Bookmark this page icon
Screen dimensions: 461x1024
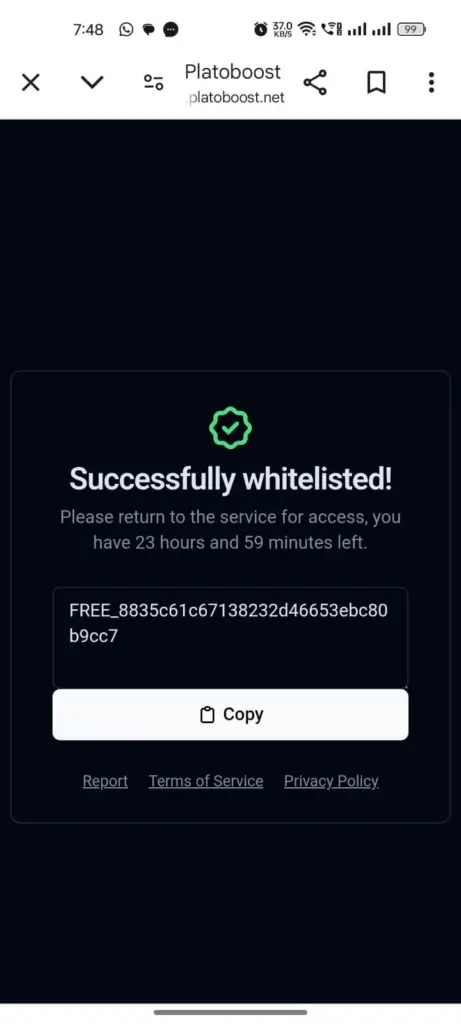pos(376,82)
